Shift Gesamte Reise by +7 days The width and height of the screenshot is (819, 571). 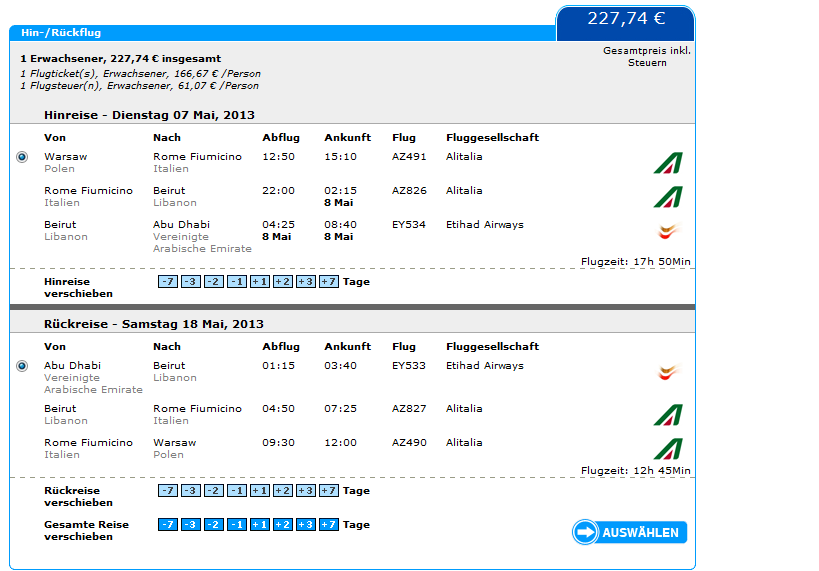pyautogui.click(x=329, y=525)
